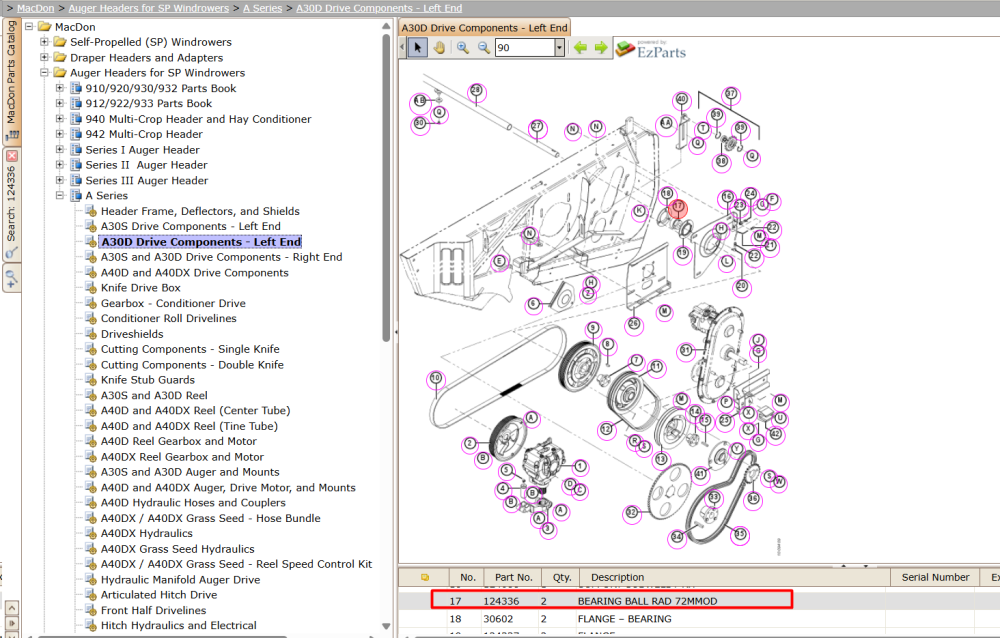Select the hand pan tool
This screenshot has width=1000, height=638.
pos(439,48)
